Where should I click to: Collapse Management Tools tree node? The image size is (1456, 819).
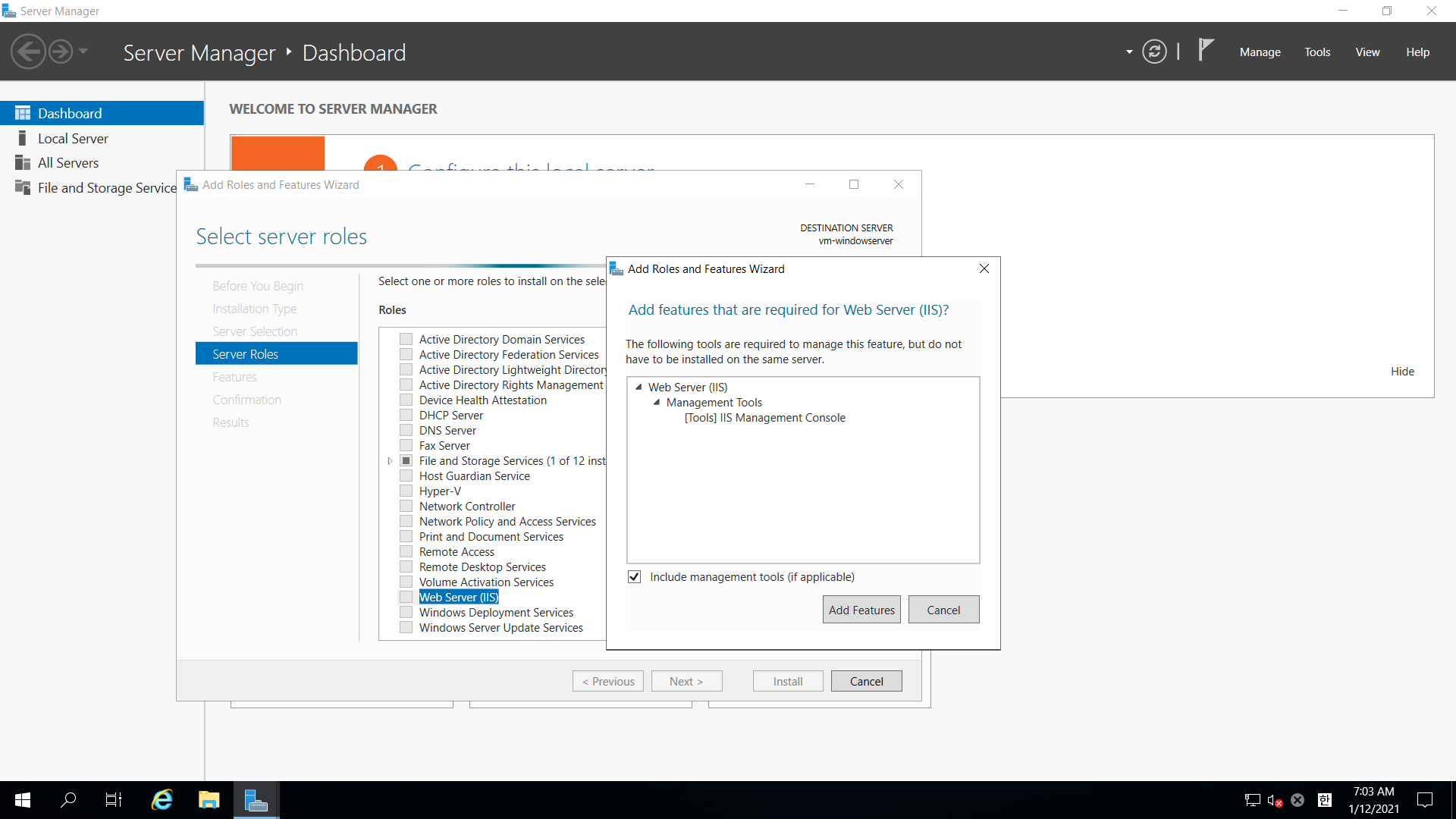657,403
